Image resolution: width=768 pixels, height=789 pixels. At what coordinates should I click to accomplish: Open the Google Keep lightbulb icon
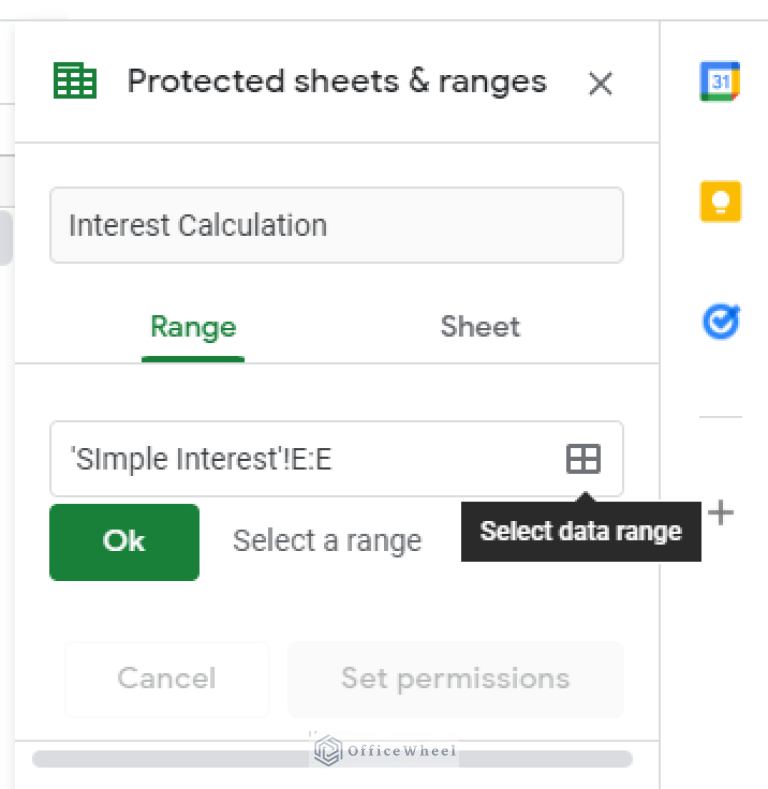point(720,201)
